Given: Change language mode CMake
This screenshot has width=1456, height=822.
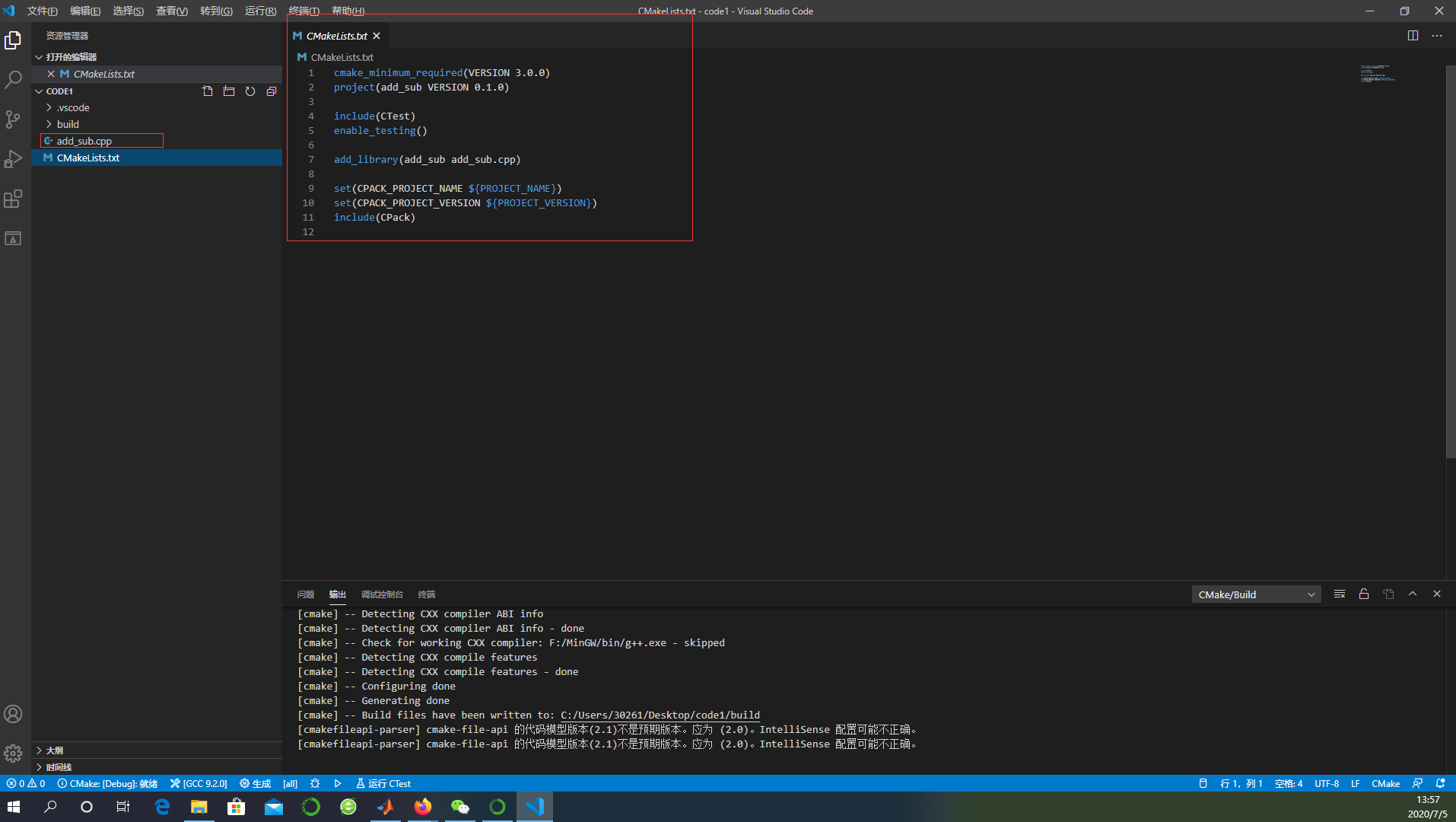Looking at the screenshot, I should 1385,783.
